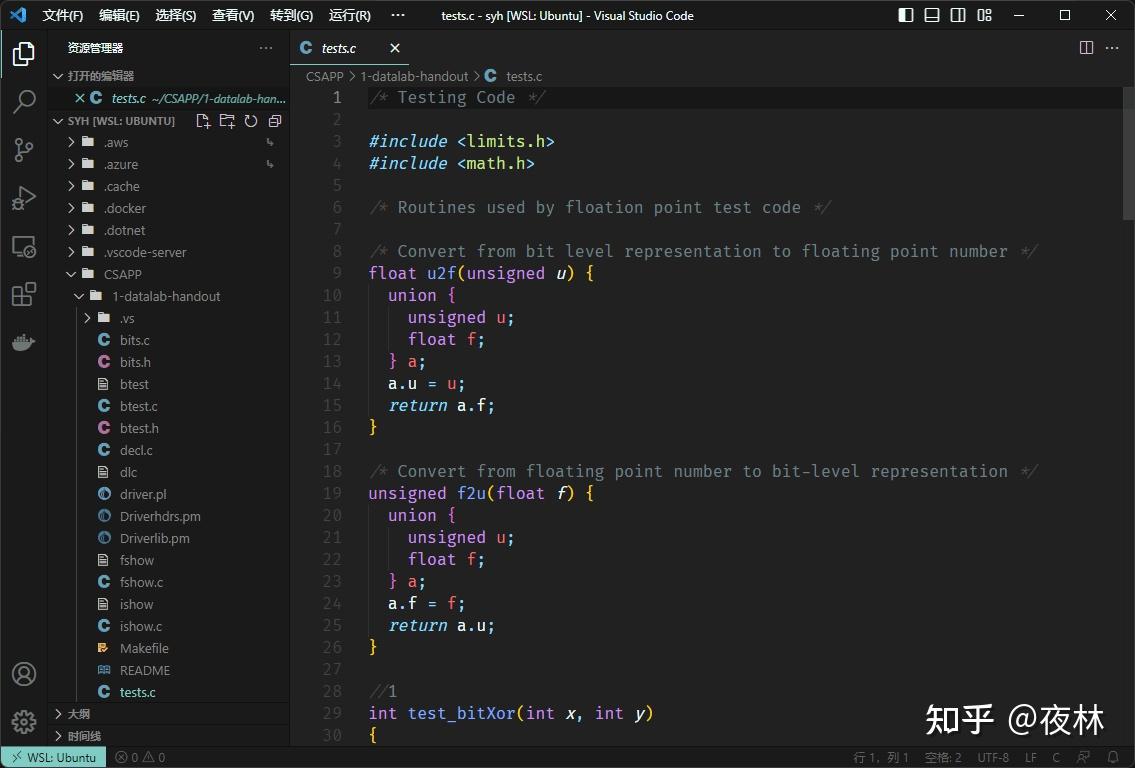Open the Search view in activity bar
1135x768 pixels.
pyautogui.click(x=24, y=101)
